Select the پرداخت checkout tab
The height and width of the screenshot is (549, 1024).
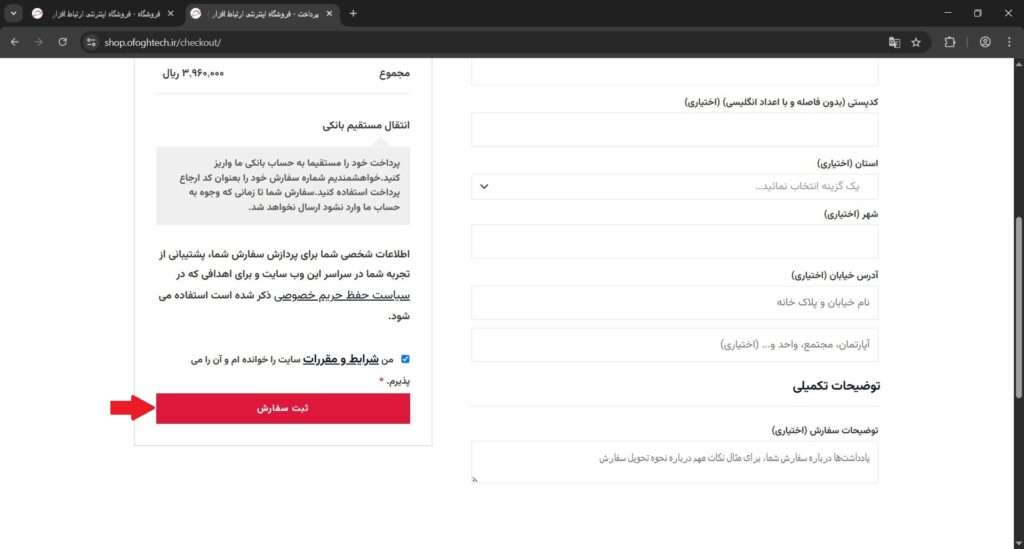[x=262, y=14]
